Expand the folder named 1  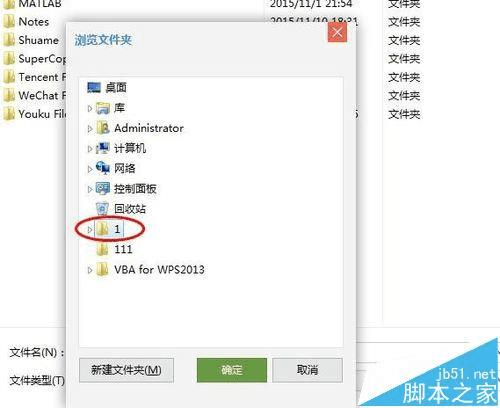89,229
